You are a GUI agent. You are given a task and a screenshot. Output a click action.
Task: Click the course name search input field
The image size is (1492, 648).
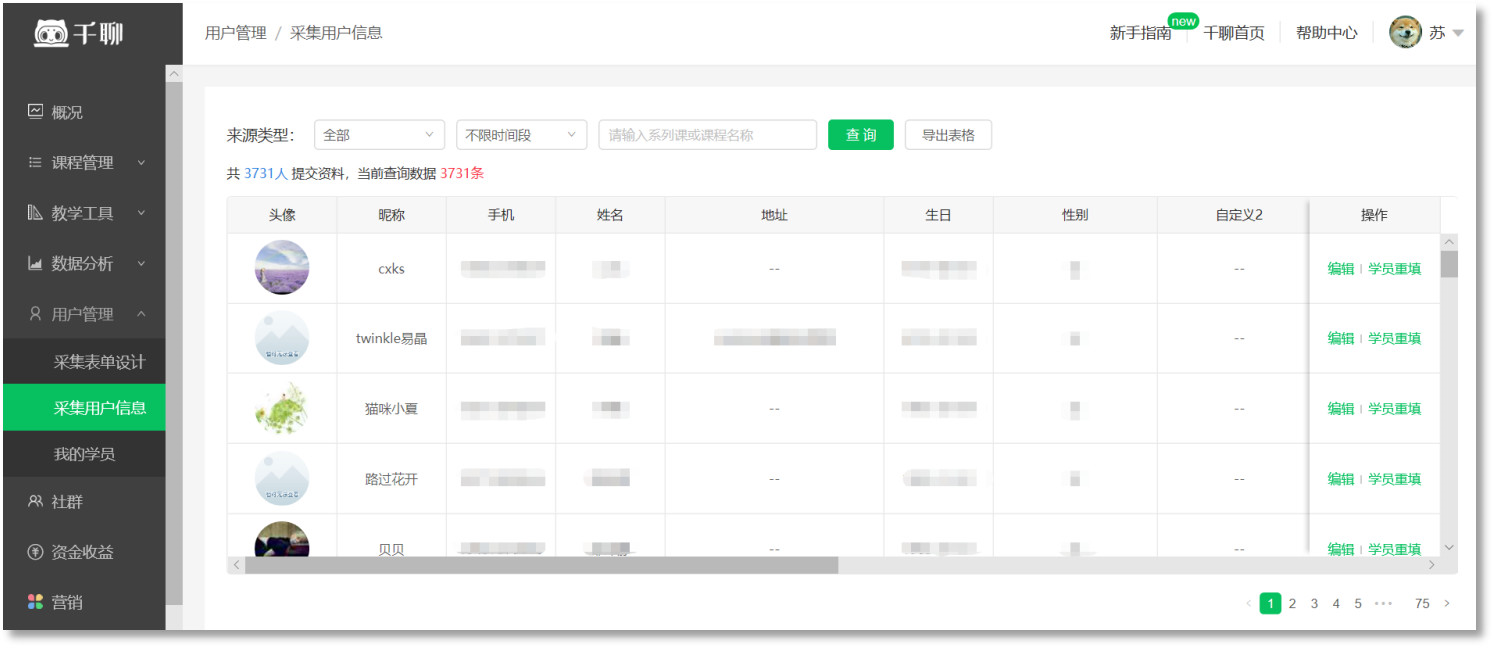tap(707, 135)
